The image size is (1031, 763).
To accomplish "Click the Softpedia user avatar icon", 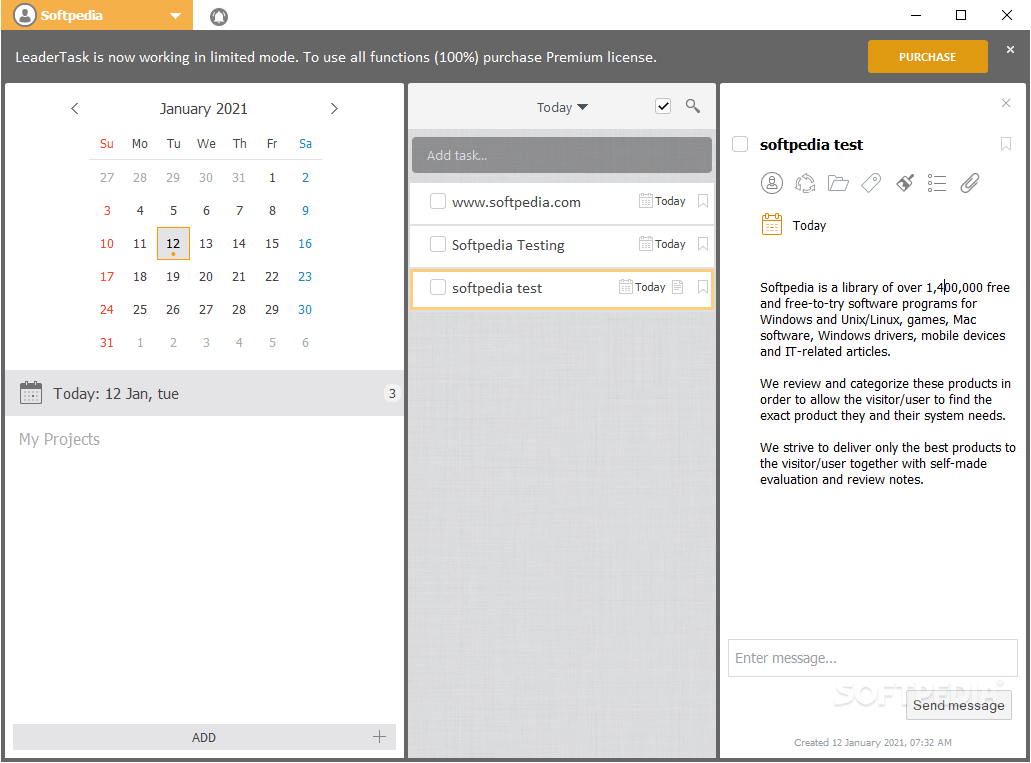I will 24,15.
